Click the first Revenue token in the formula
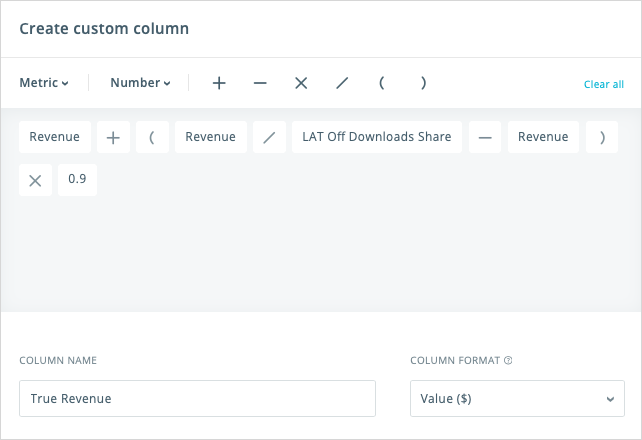The image size is (642, 440). (55, 137)
